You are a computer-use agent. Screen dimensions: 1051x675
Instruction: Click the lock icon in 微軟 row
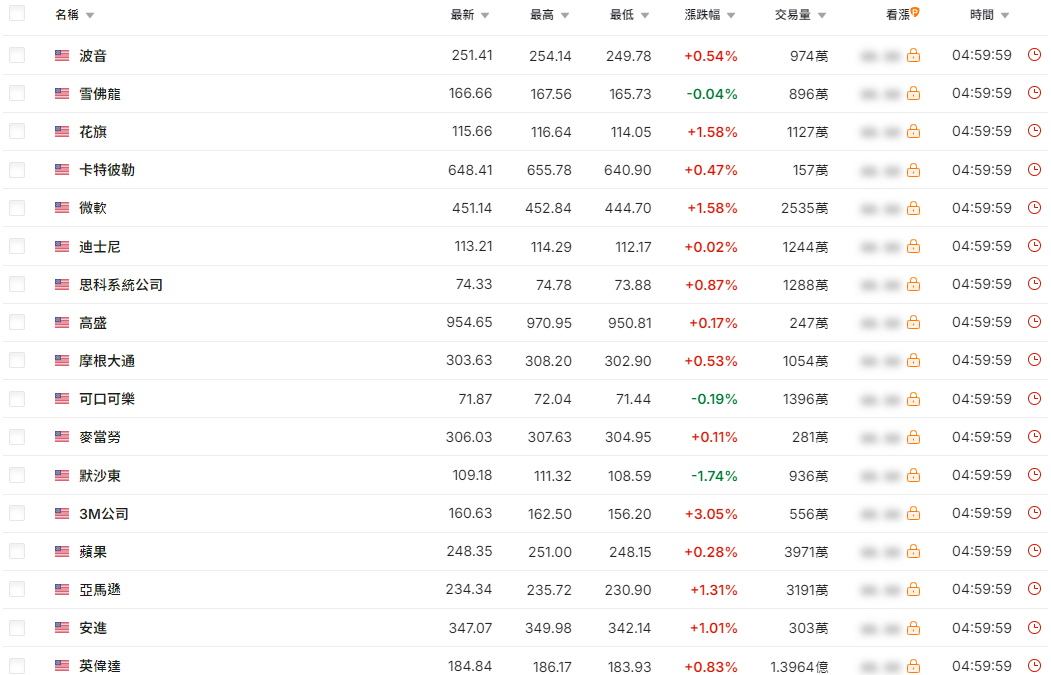click(913, 208)
